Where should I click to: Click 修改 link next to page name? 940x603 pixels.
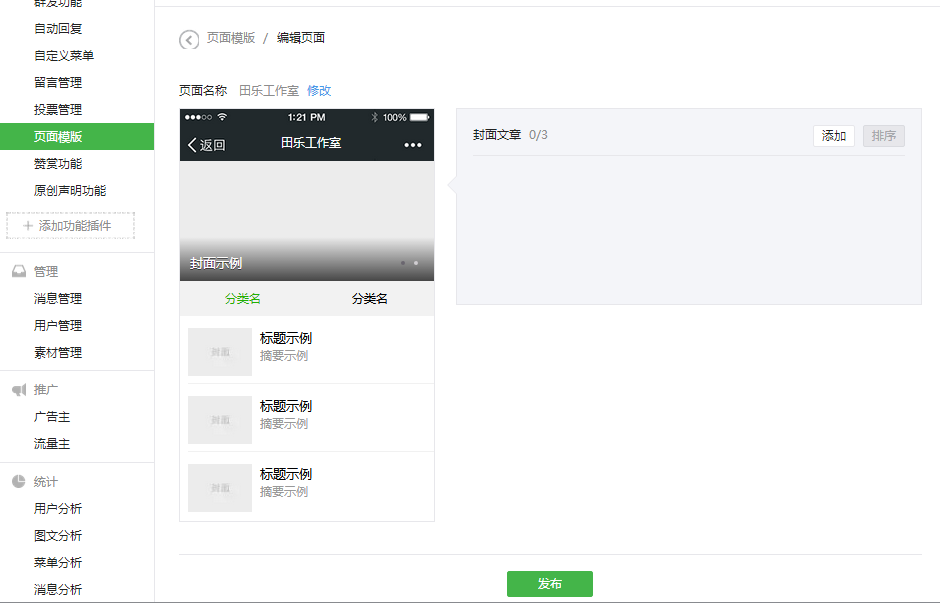pos(319,91)
